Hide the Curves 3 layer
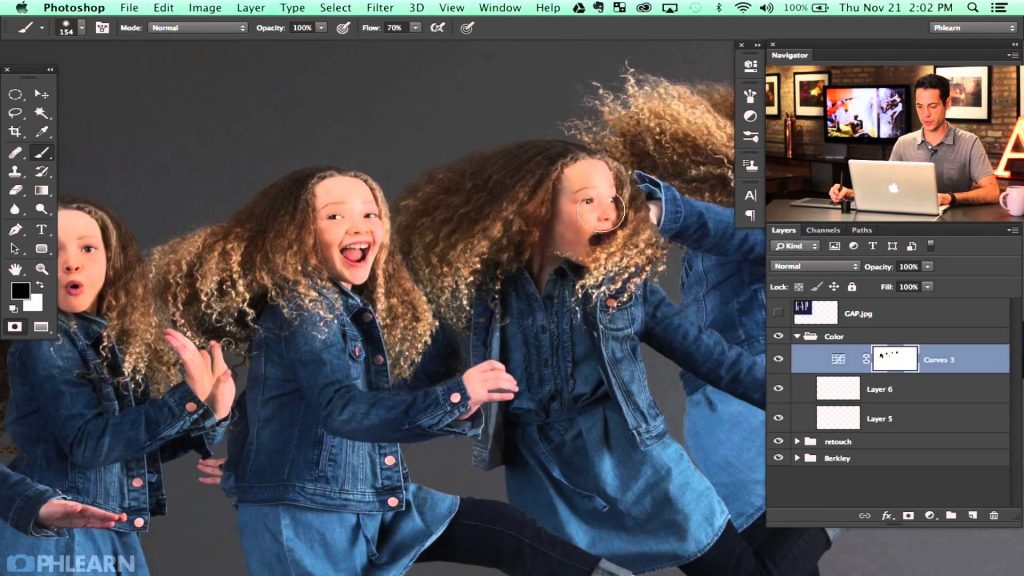1024x576 pixels. point(779,359)
